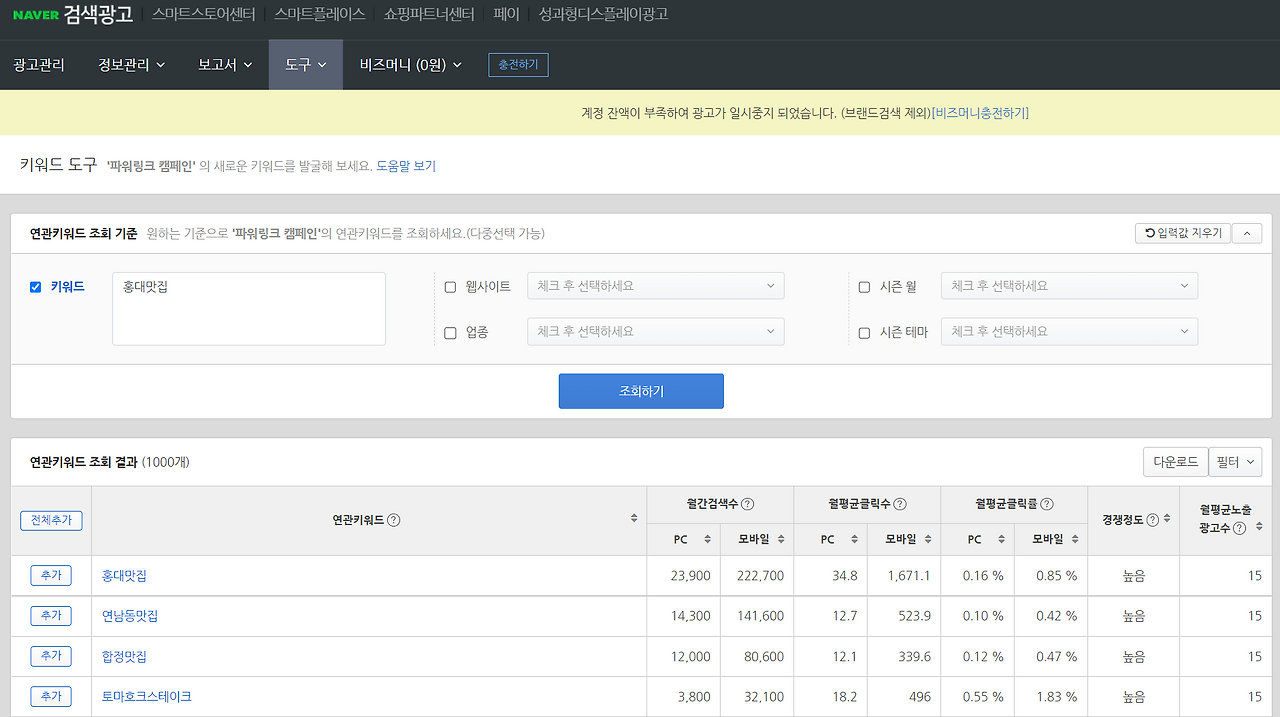Sort 월간검색수 모바일 column

point(780,540)
